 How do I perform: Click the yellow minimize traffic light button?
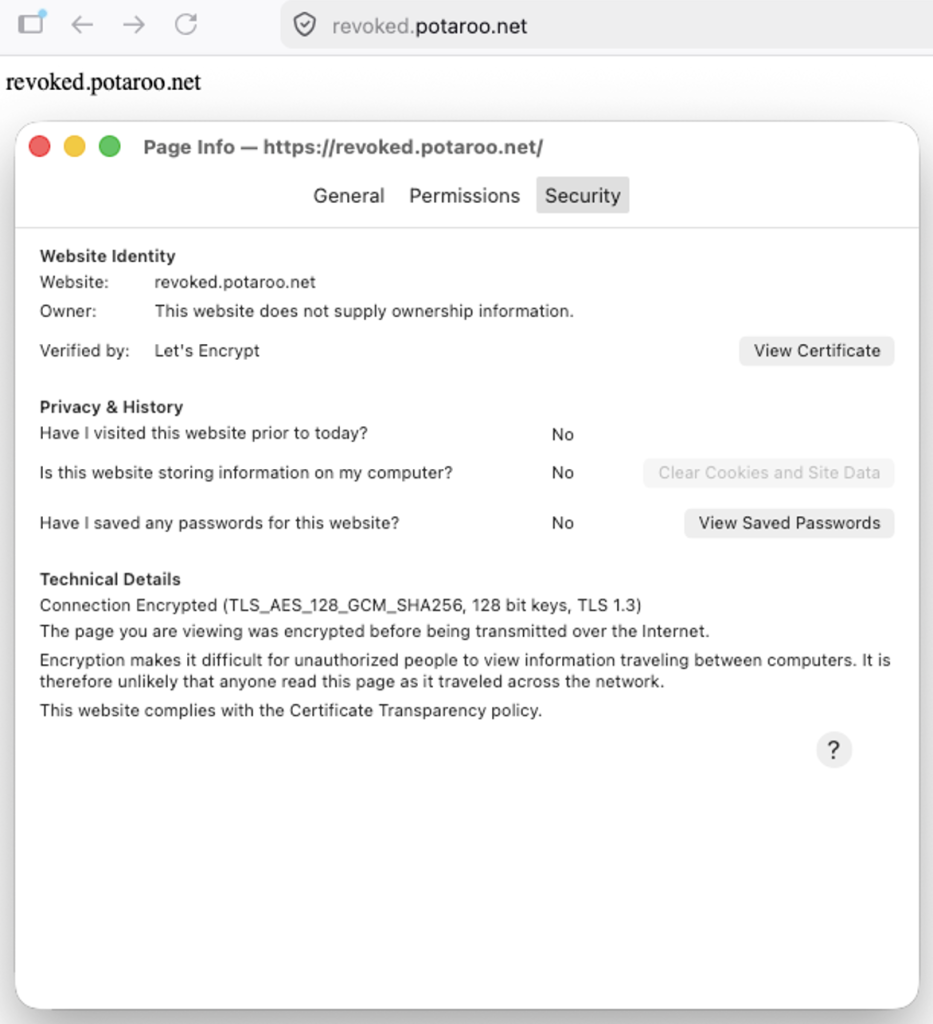point(74,146)
